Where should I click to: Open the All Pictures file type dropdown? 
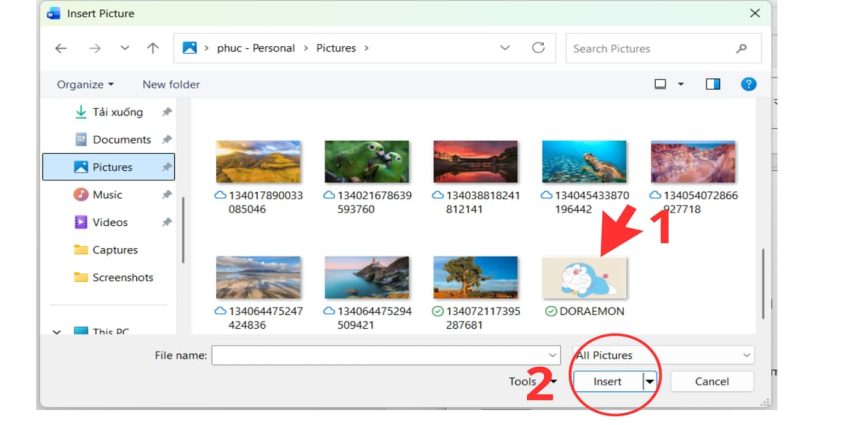click(662, 355)
